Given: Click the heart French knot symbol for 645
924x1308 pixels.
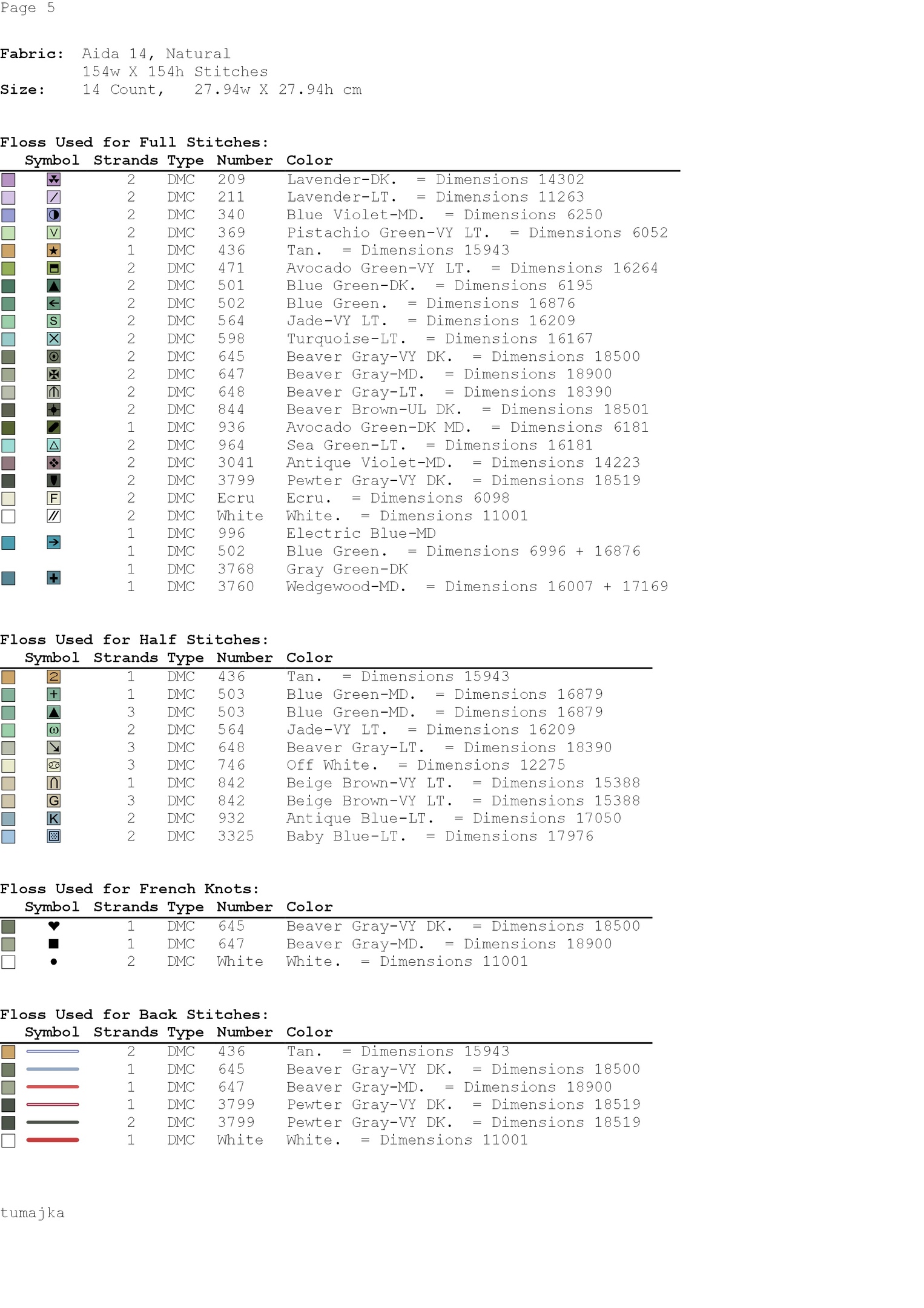Looking at the screenshot, I should click(54, 926).
